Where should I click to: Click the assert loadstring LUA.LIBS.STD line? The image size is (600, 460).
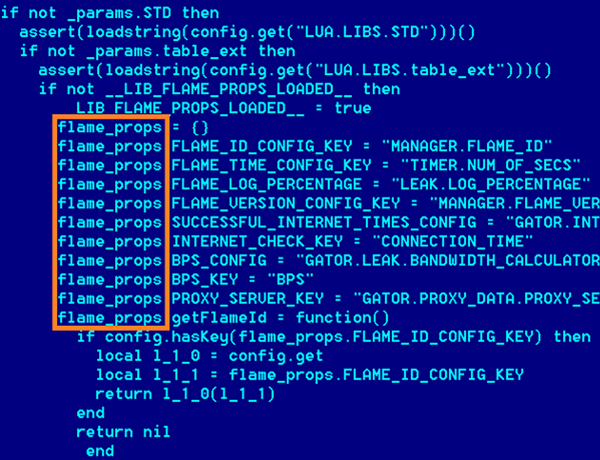click(247, 32)
